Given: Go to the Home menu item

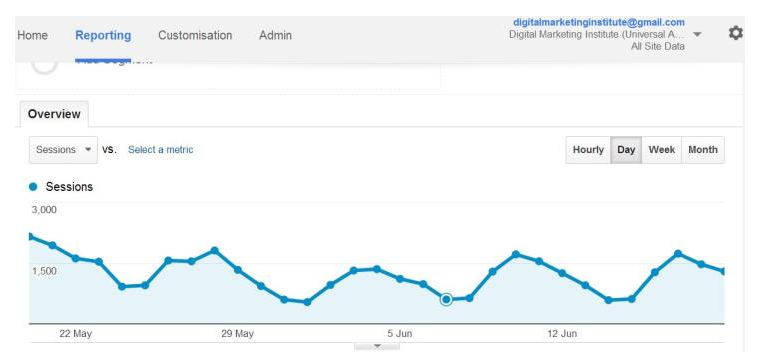Looking at the screenshot, I should click(x=32, y=35).
